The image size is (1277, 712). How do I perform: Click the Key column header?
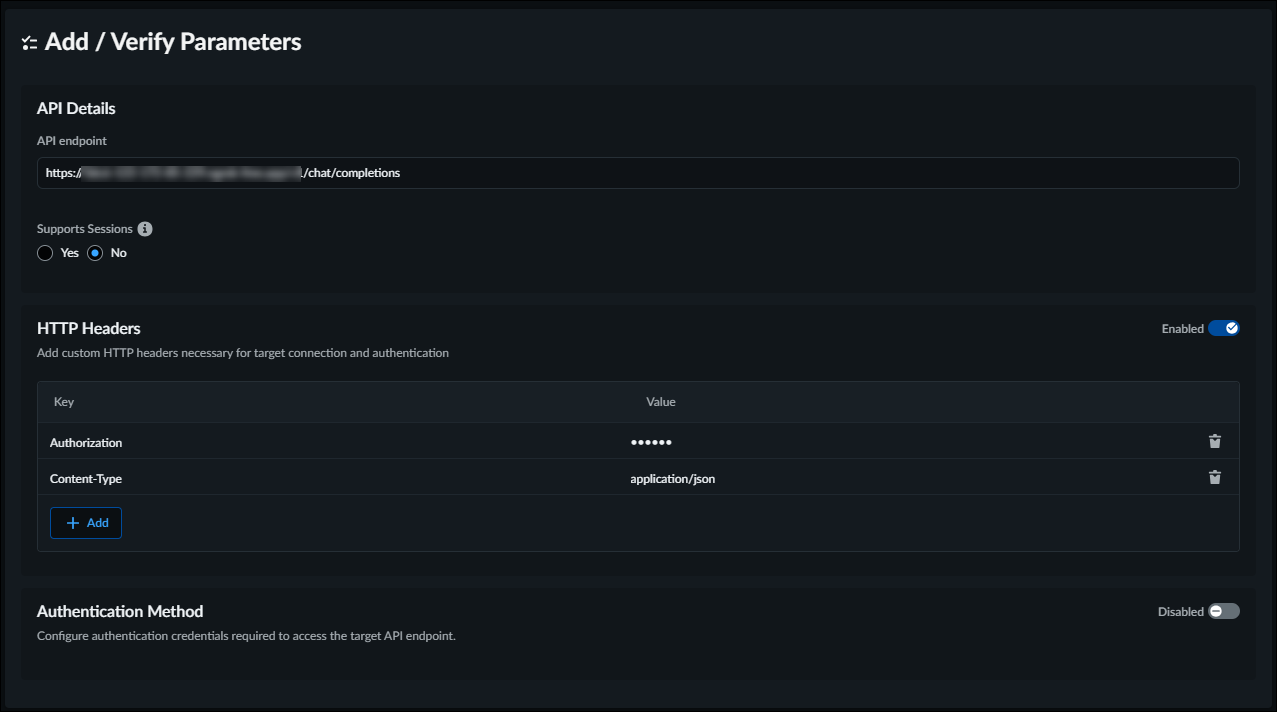(64, 402)
